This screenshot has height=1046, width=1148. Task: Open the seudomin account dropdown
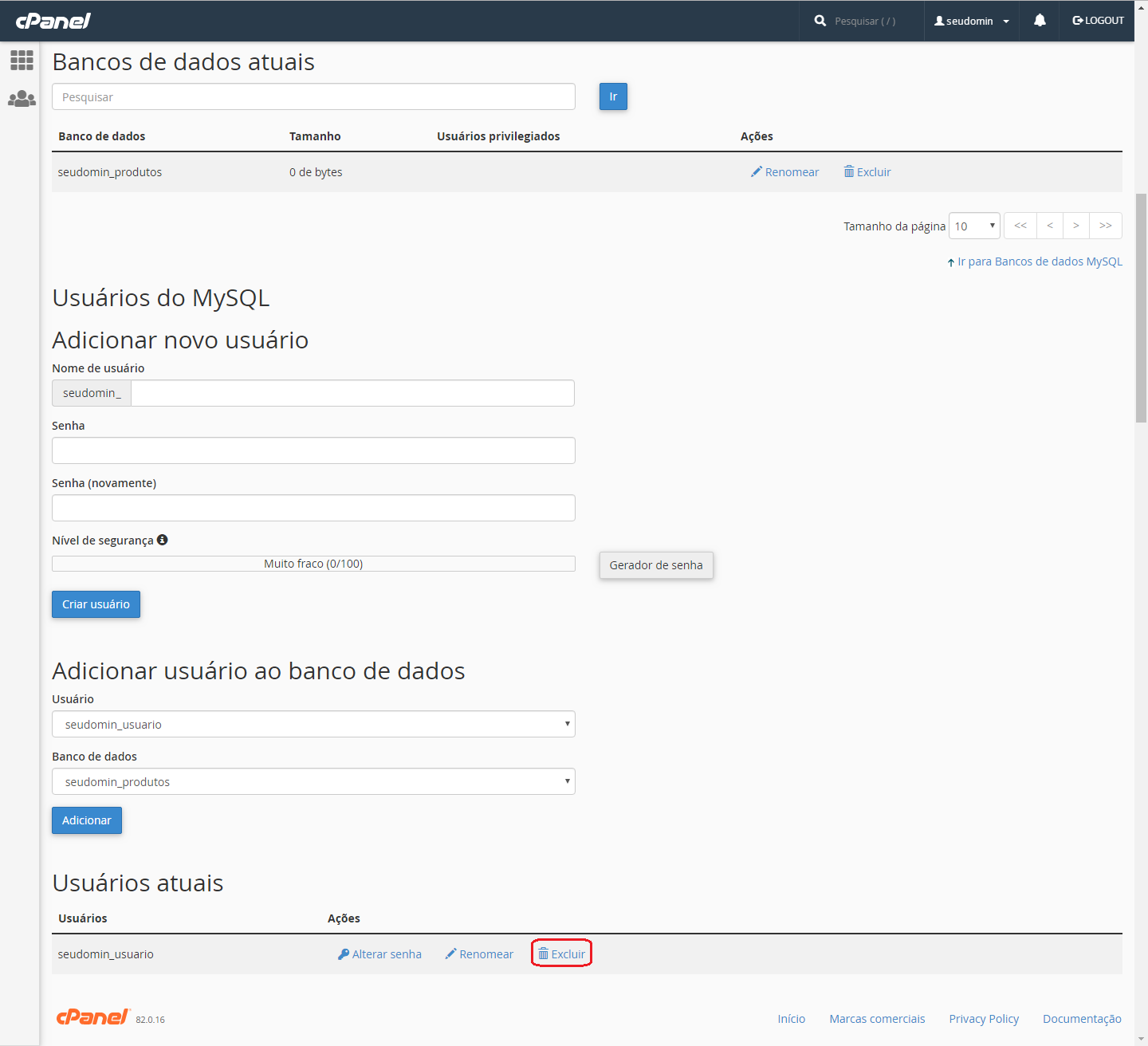pyautogui.click(x=971, y=21)
